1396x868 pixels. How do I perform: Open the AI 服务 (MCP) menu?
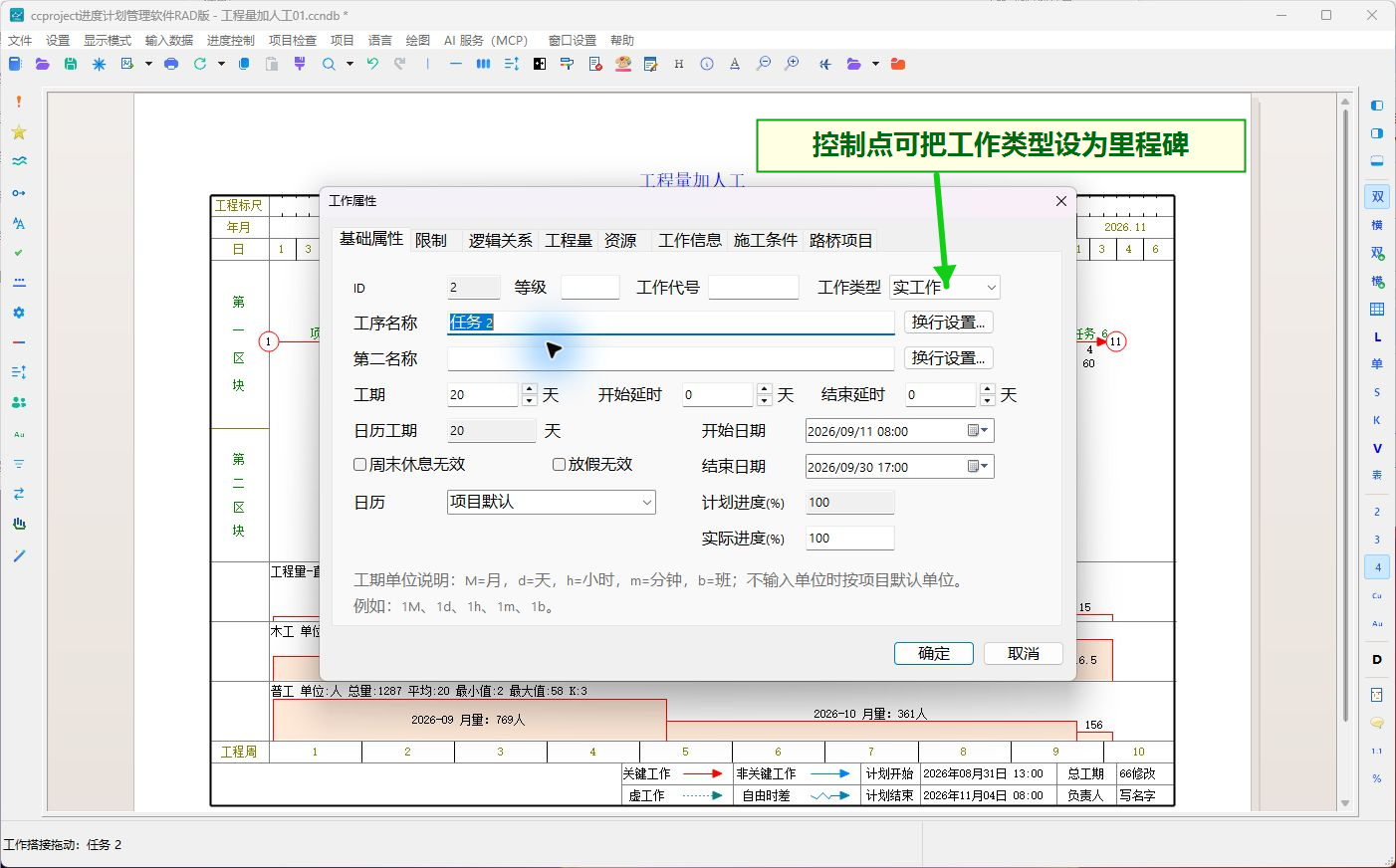[x=486, y=41]
